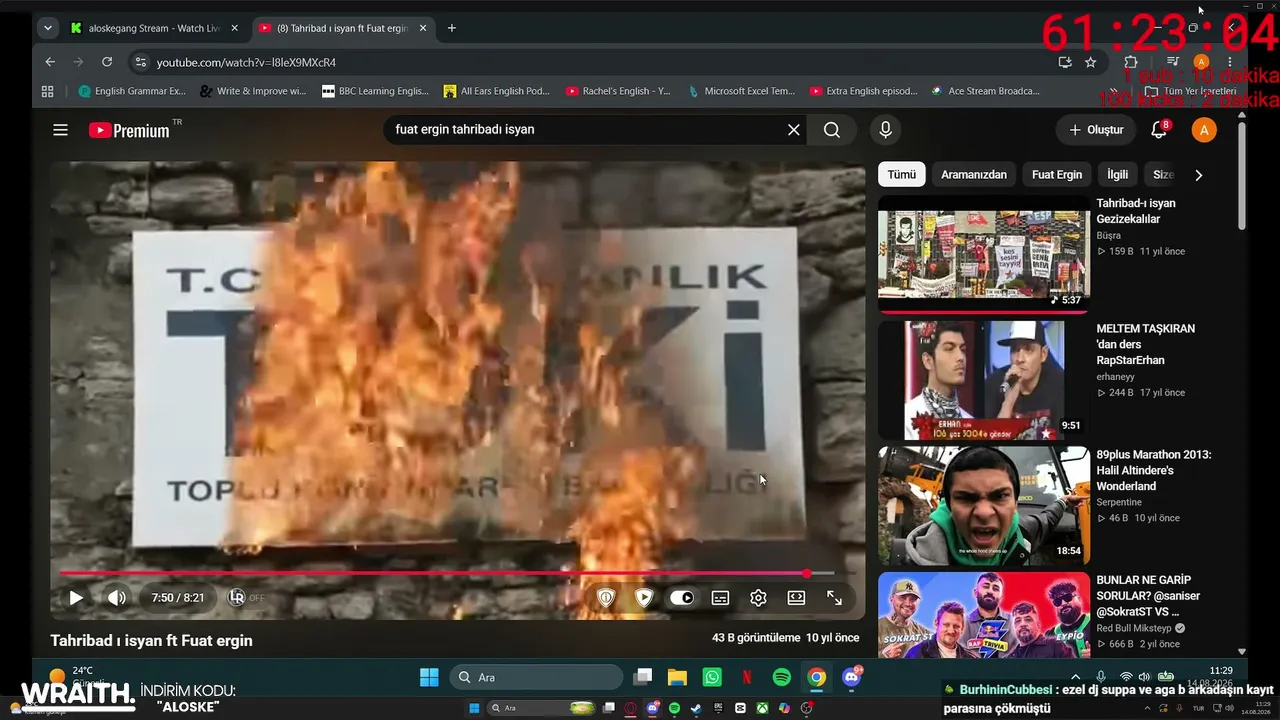Open the English Grammar Ex... bookmark
The width and height of the screenshot is (1280, 720).
pos(132,91)
